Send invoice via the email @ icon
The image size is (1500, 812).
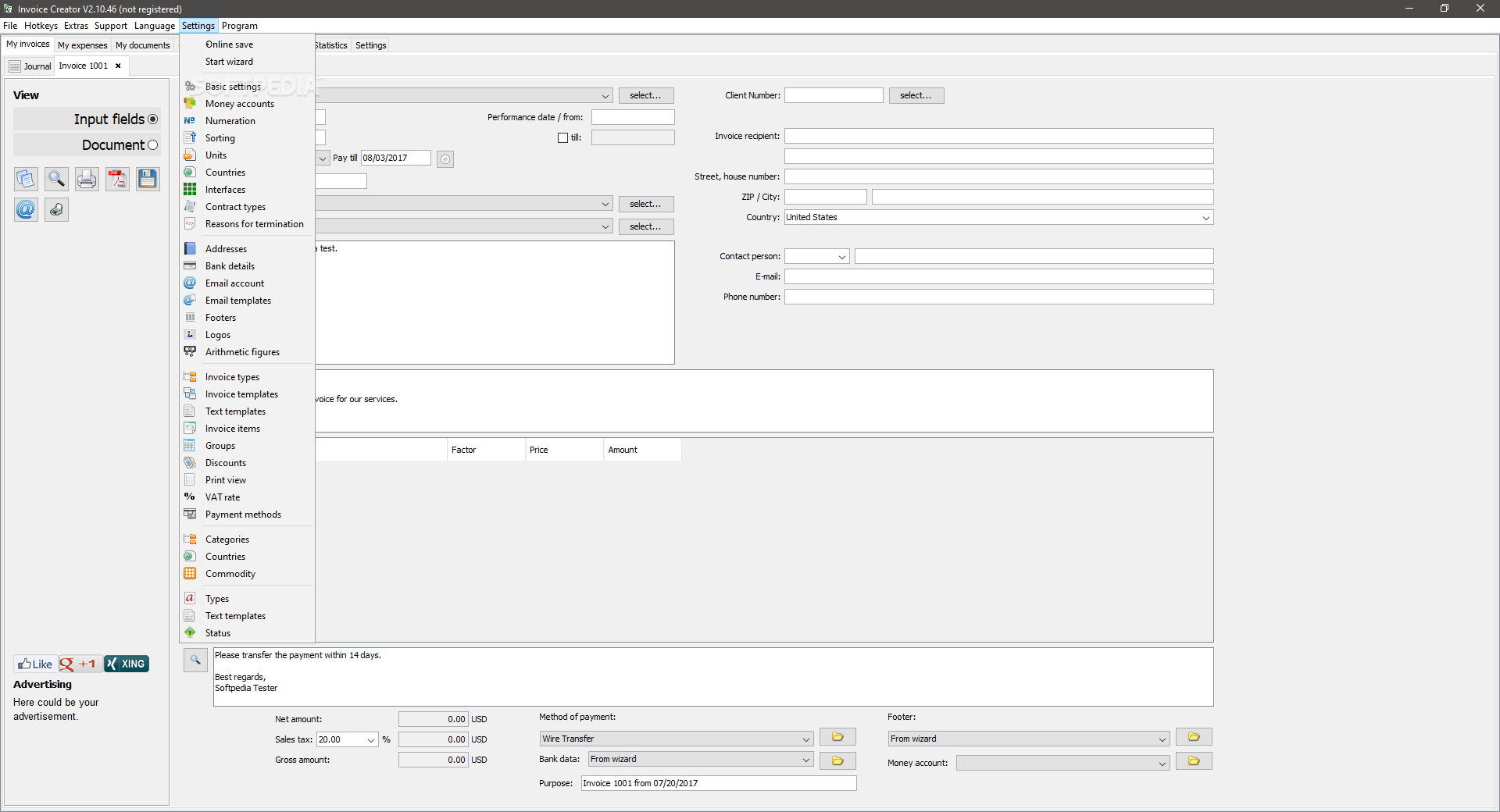point(26,209)
